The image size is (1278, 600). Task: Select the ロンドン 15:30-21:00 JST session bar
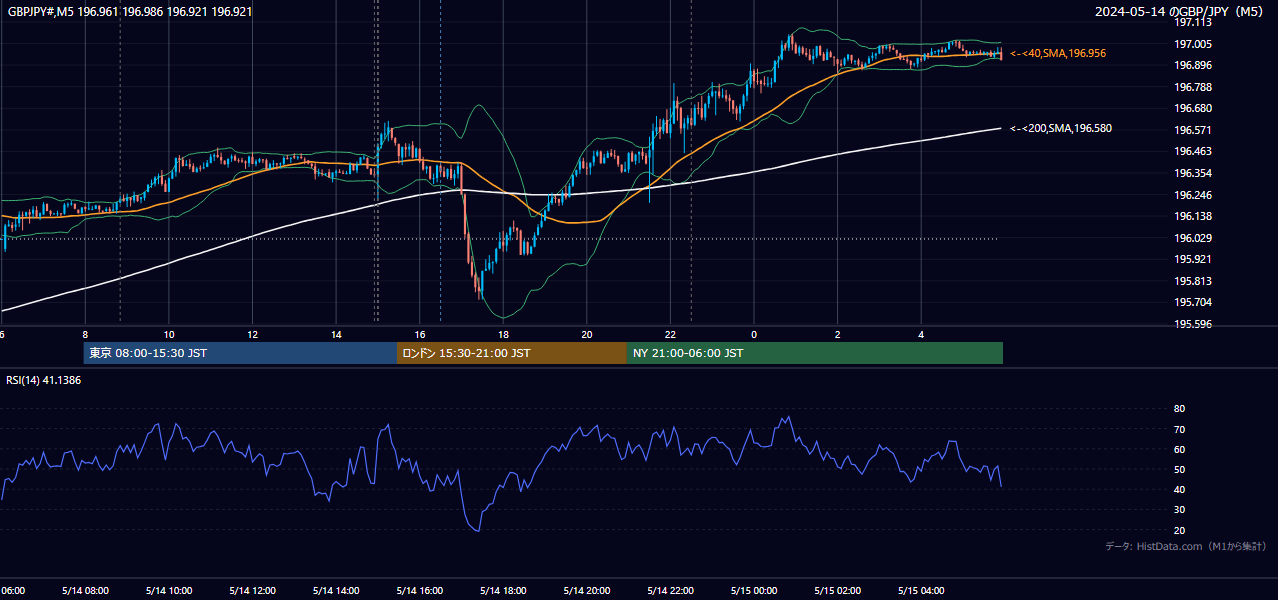(x=512, y=353)
